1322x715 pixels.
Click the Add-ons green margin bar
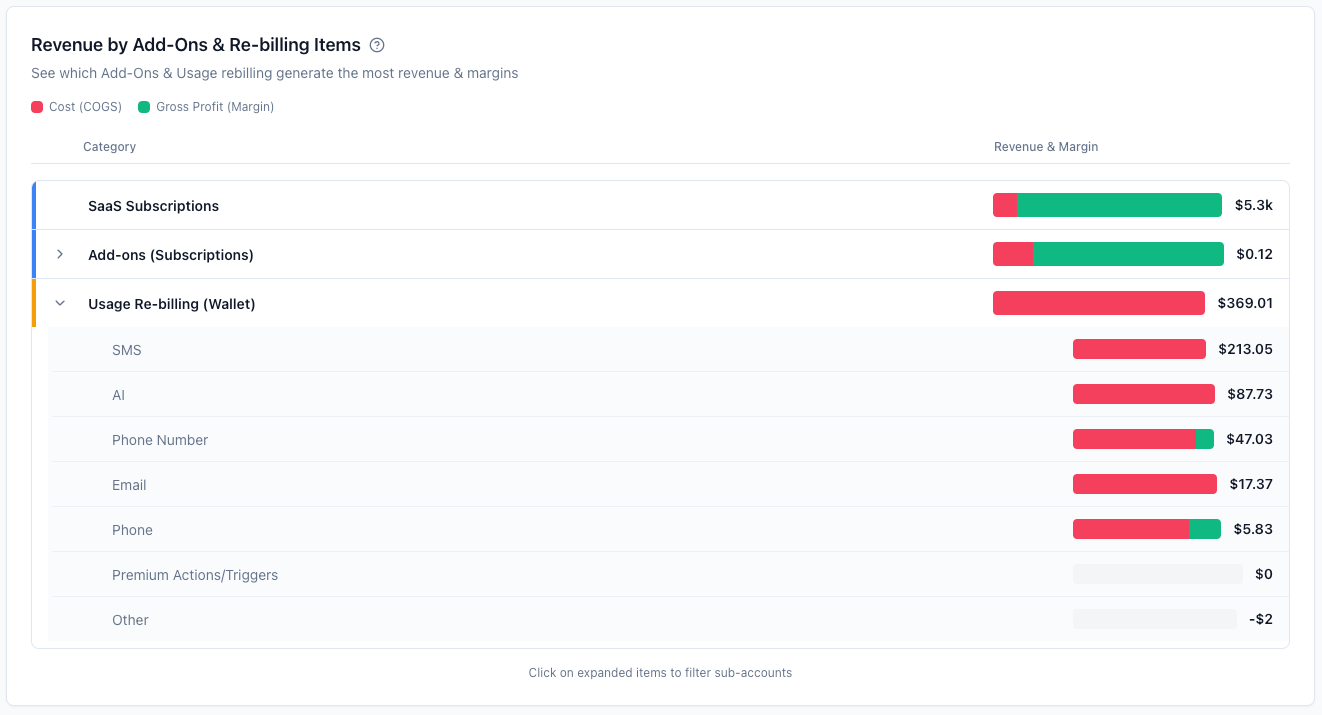coord(1128,254)
